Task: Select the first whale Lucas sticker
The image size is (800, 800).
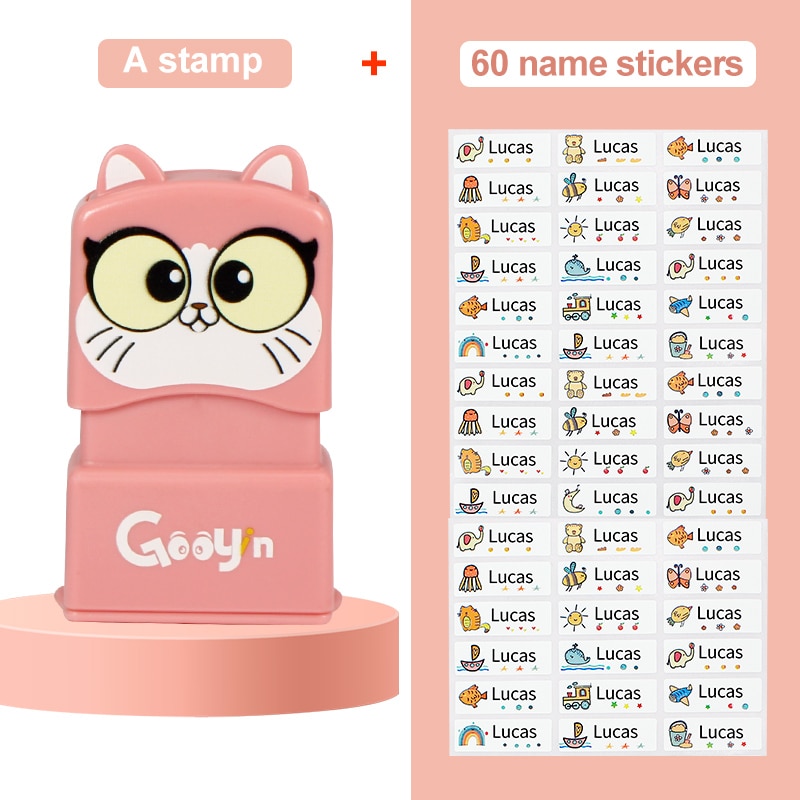Action: click(607, 267)
